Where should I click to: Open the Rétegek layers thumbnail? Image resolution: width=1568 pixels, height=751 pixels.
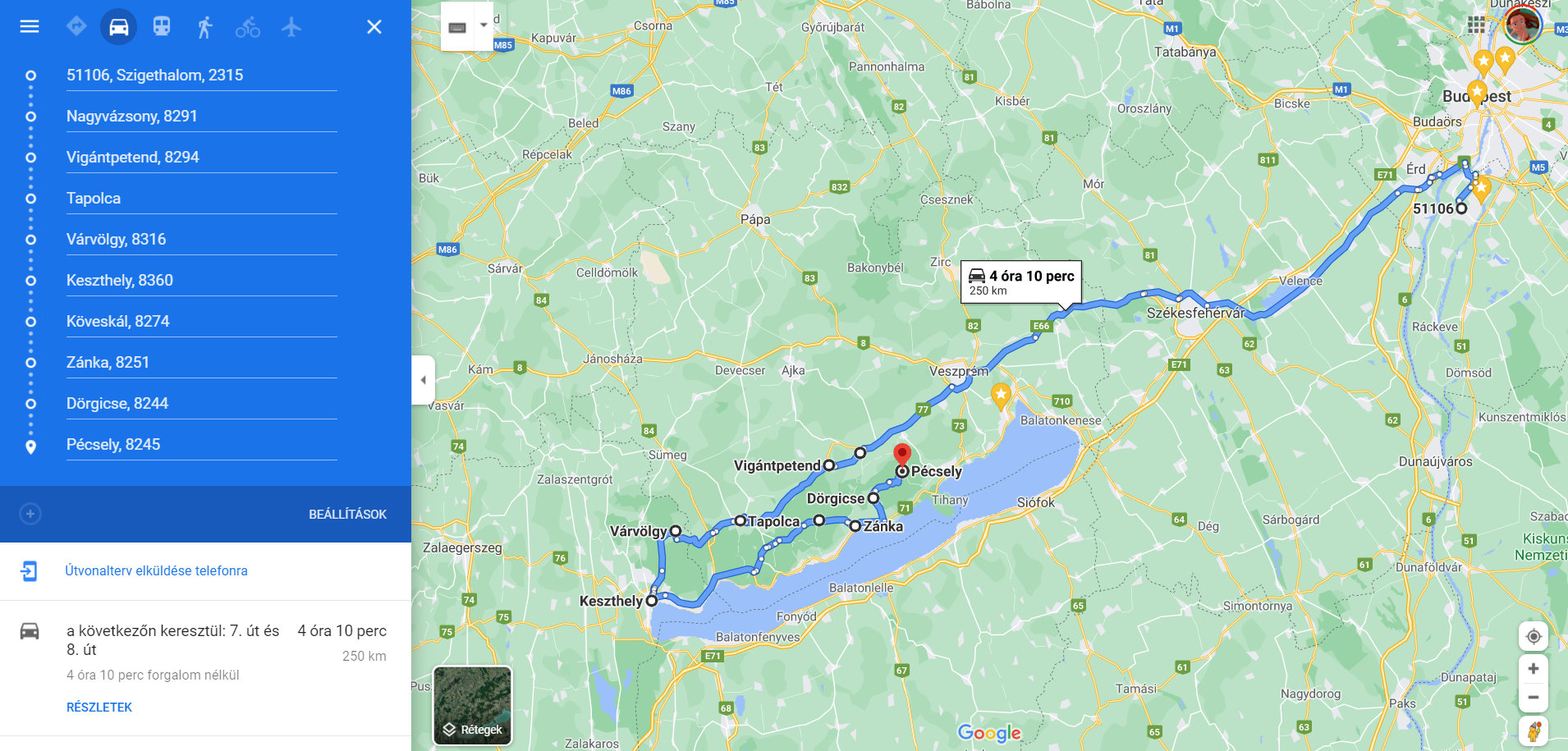[473, 706]
